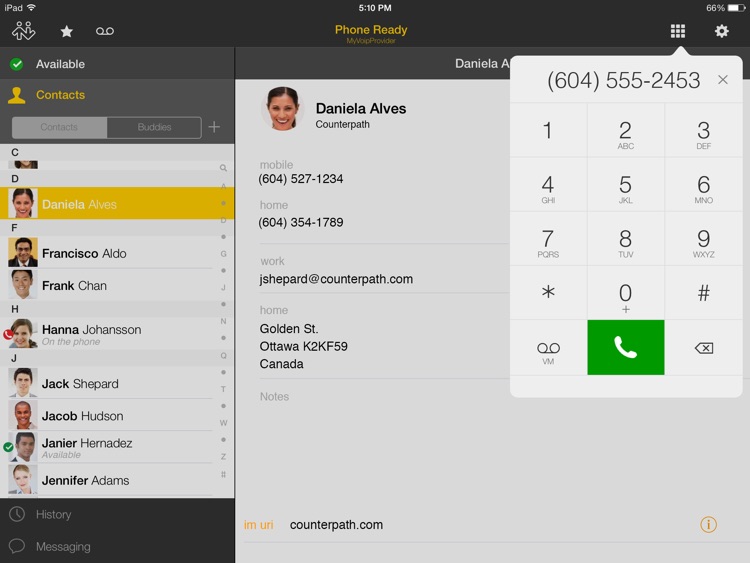
Task: Open the History section
Action: tap(117, 514)
